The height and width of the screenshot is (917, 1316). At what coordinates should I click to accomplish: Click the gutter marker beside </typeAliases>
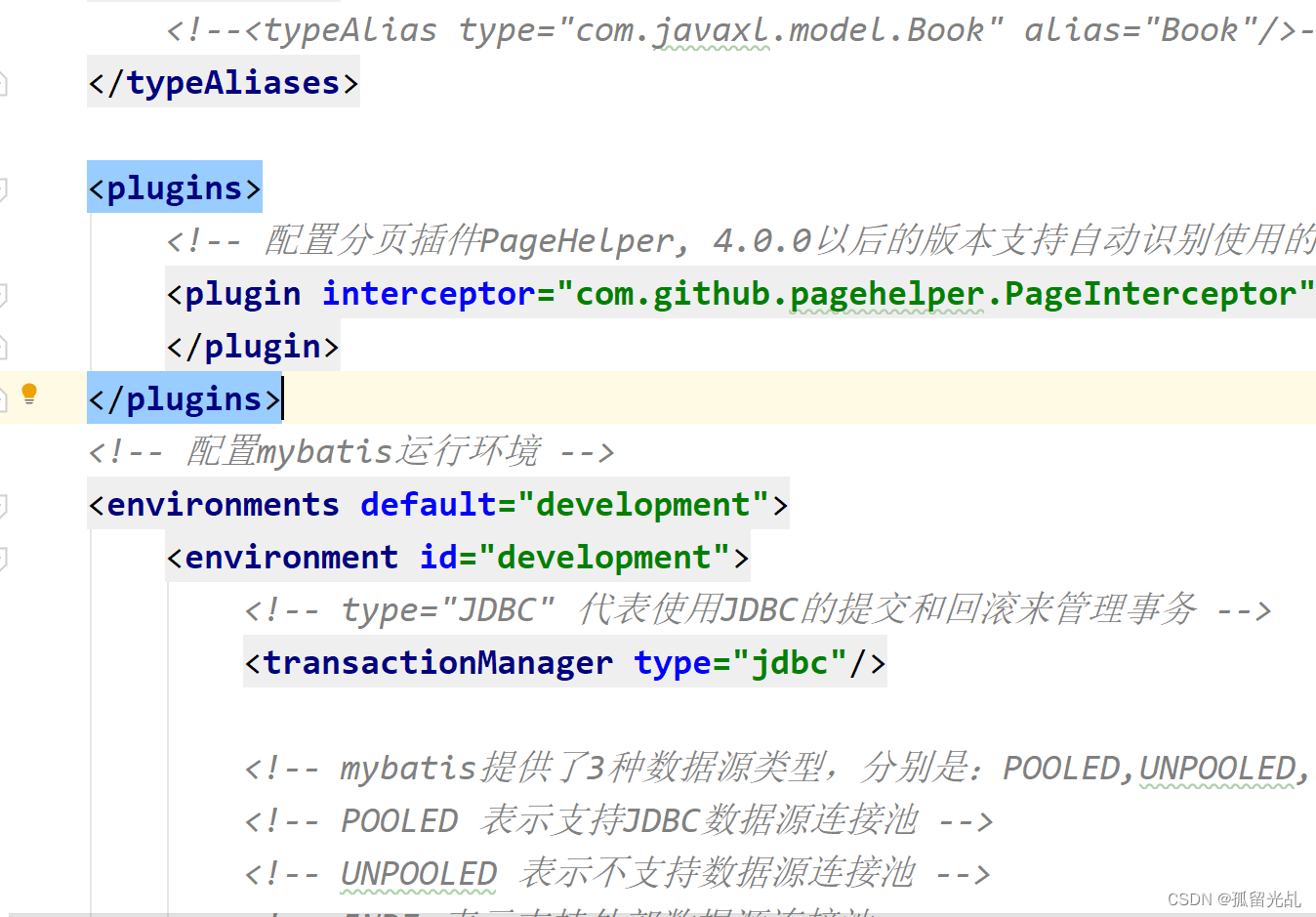coord(6,82)
